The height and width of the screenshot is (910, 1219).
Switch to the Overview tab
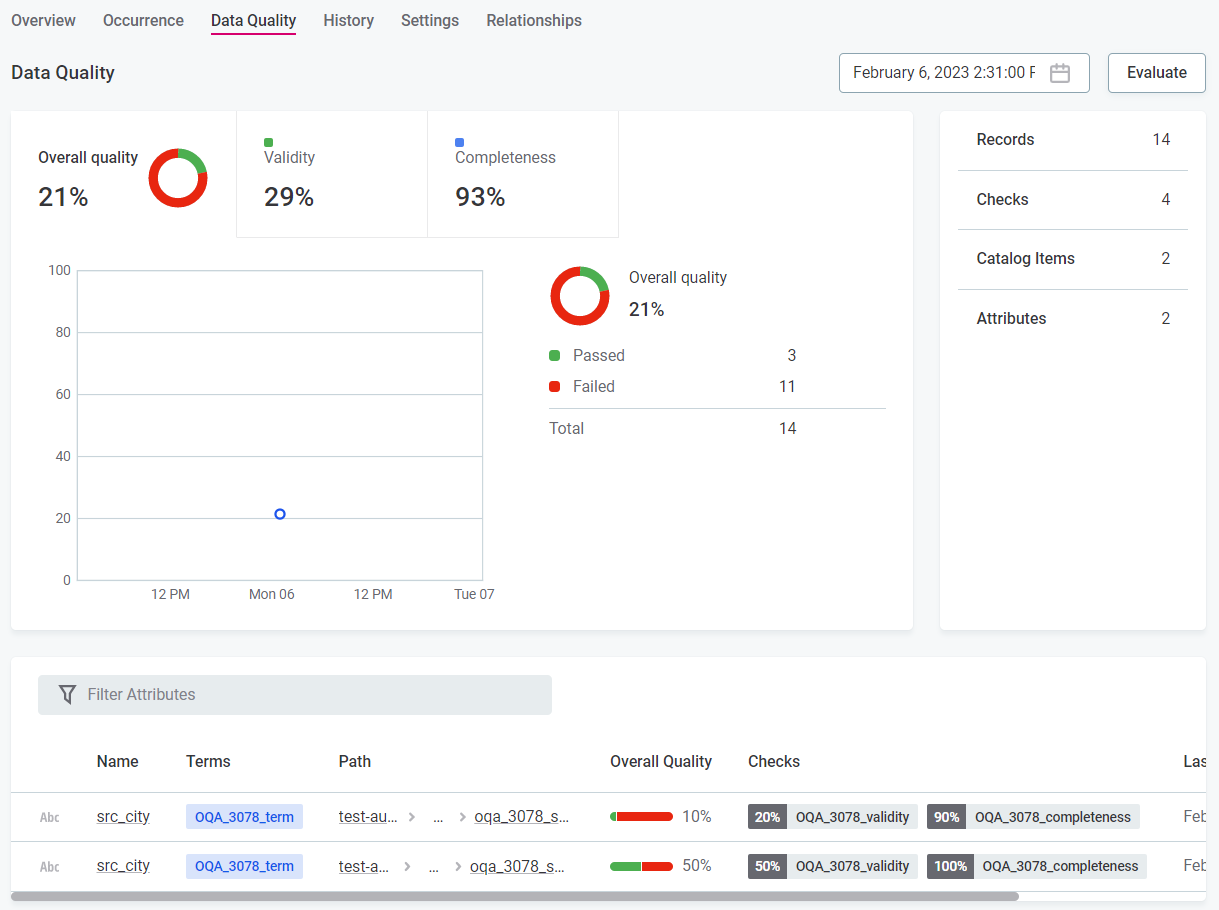pos(43,20)
